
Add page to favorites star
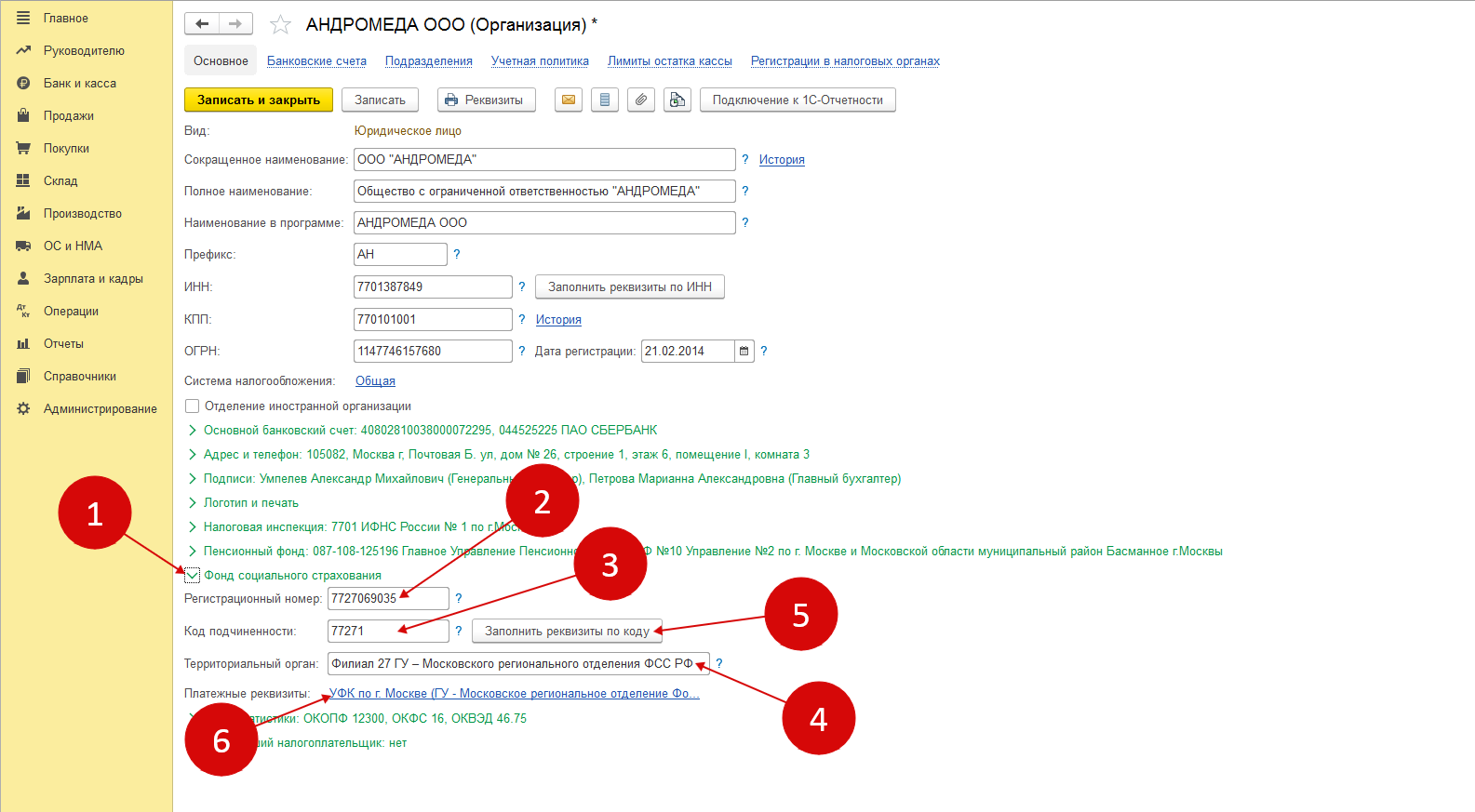click(x=280, y=25)
